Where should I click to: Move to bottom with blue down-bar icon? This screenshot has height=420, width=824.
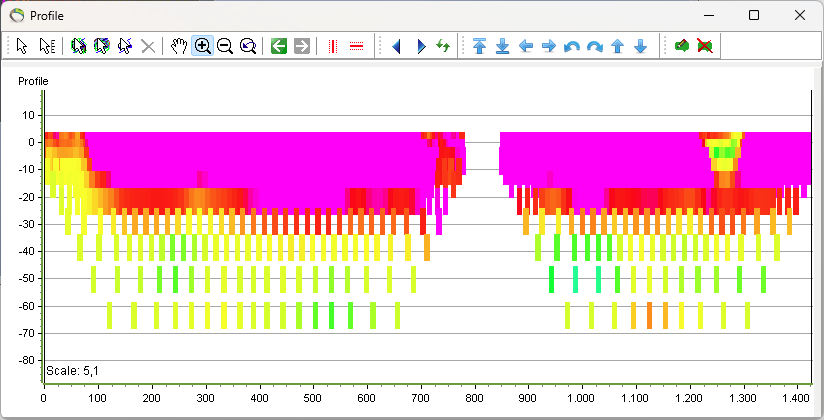[x=502, y=46]
